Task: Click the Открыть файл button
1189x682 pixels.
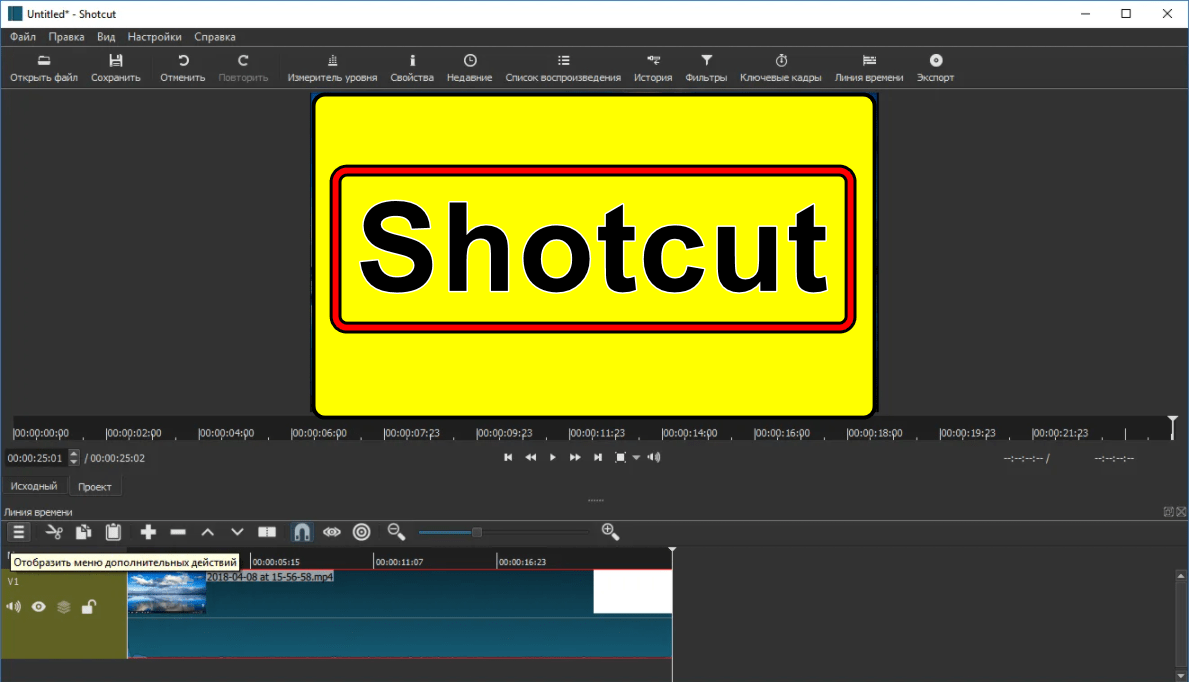Action: (x=44, y=67)
